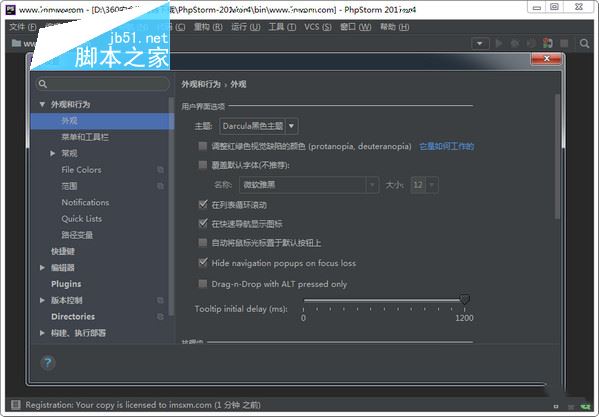Uncheck 在快速导航显示图标 checkbox
This screenshot has height=417, width=599.
(203, 223)
